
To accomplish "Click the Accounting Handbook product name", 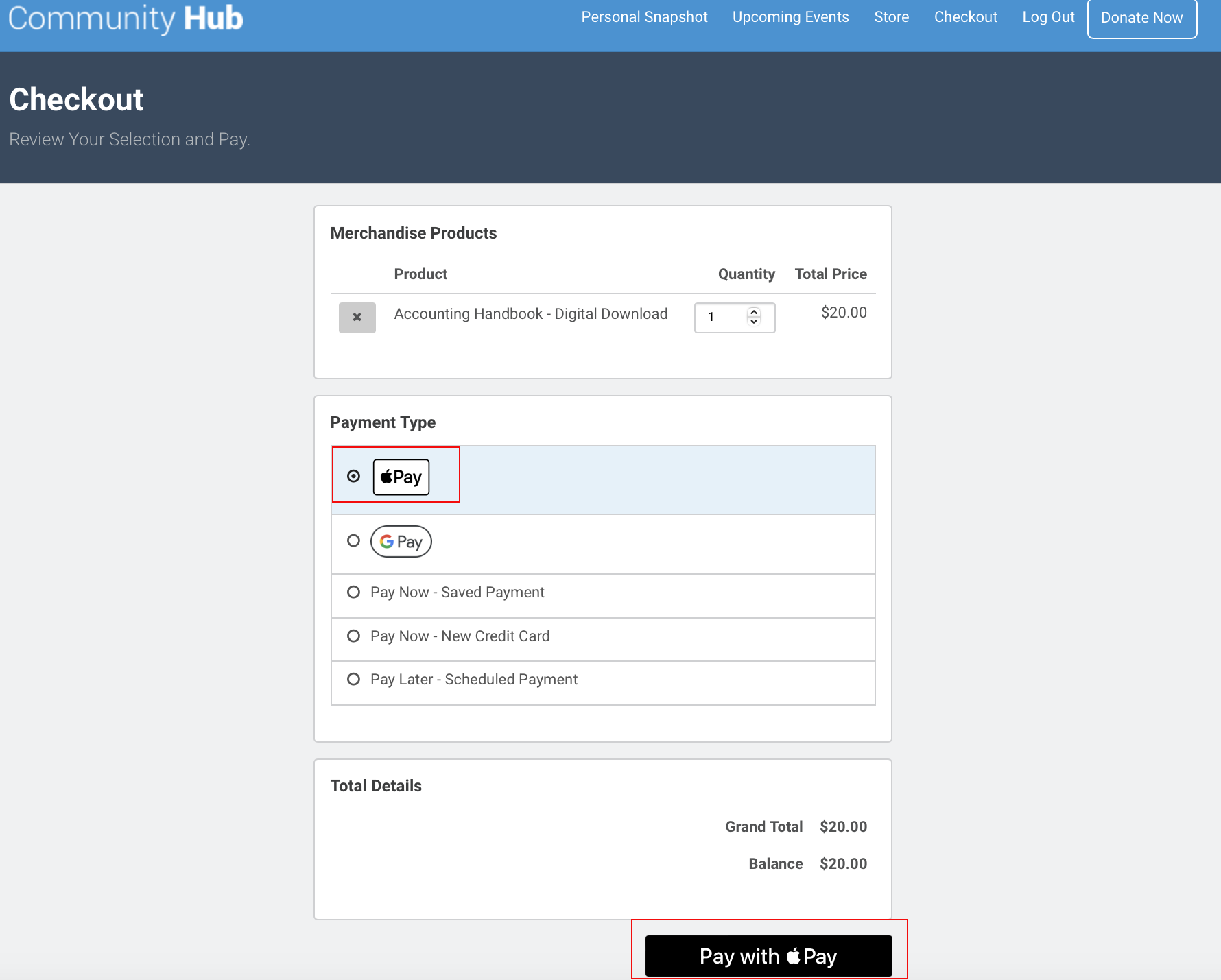I will pos(530,314).
